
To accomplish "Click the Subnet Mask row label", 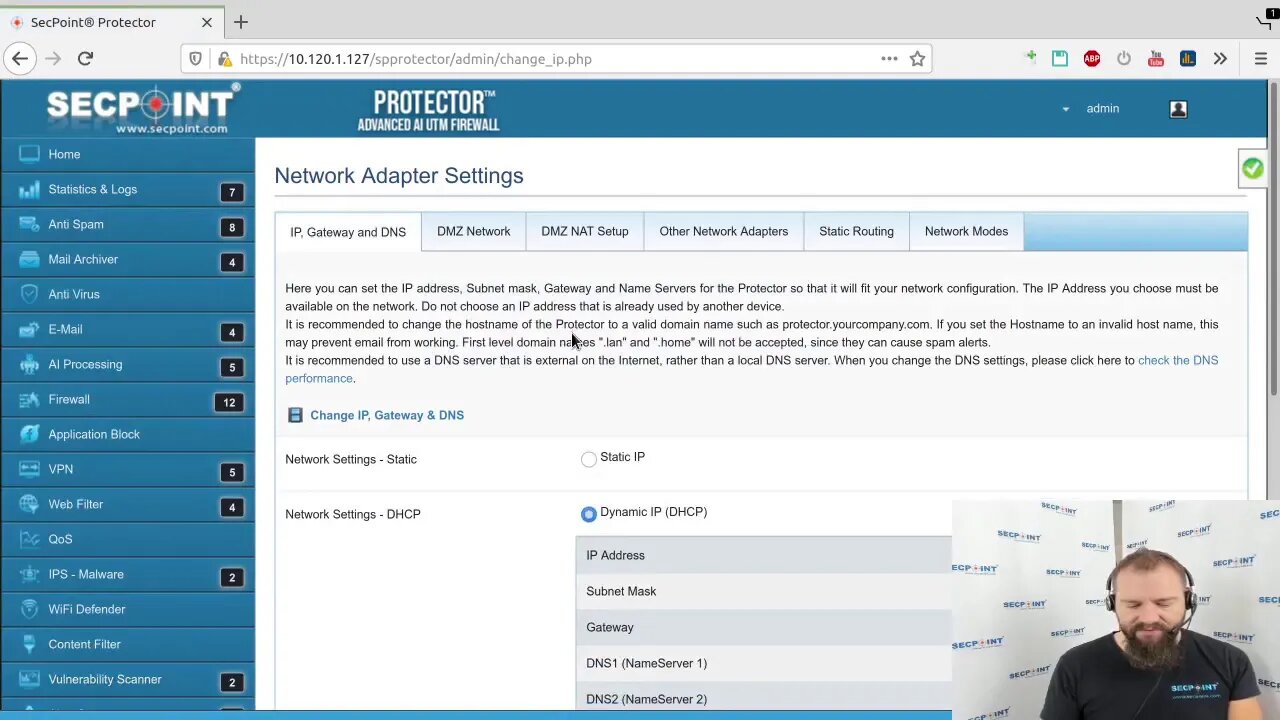I will (621, 591).
